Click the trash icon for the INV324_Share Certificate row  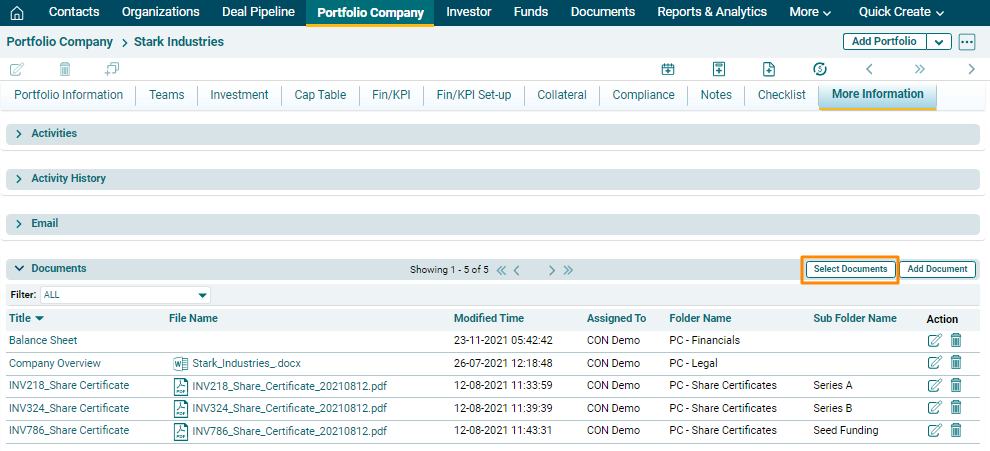tap(956, 408)
